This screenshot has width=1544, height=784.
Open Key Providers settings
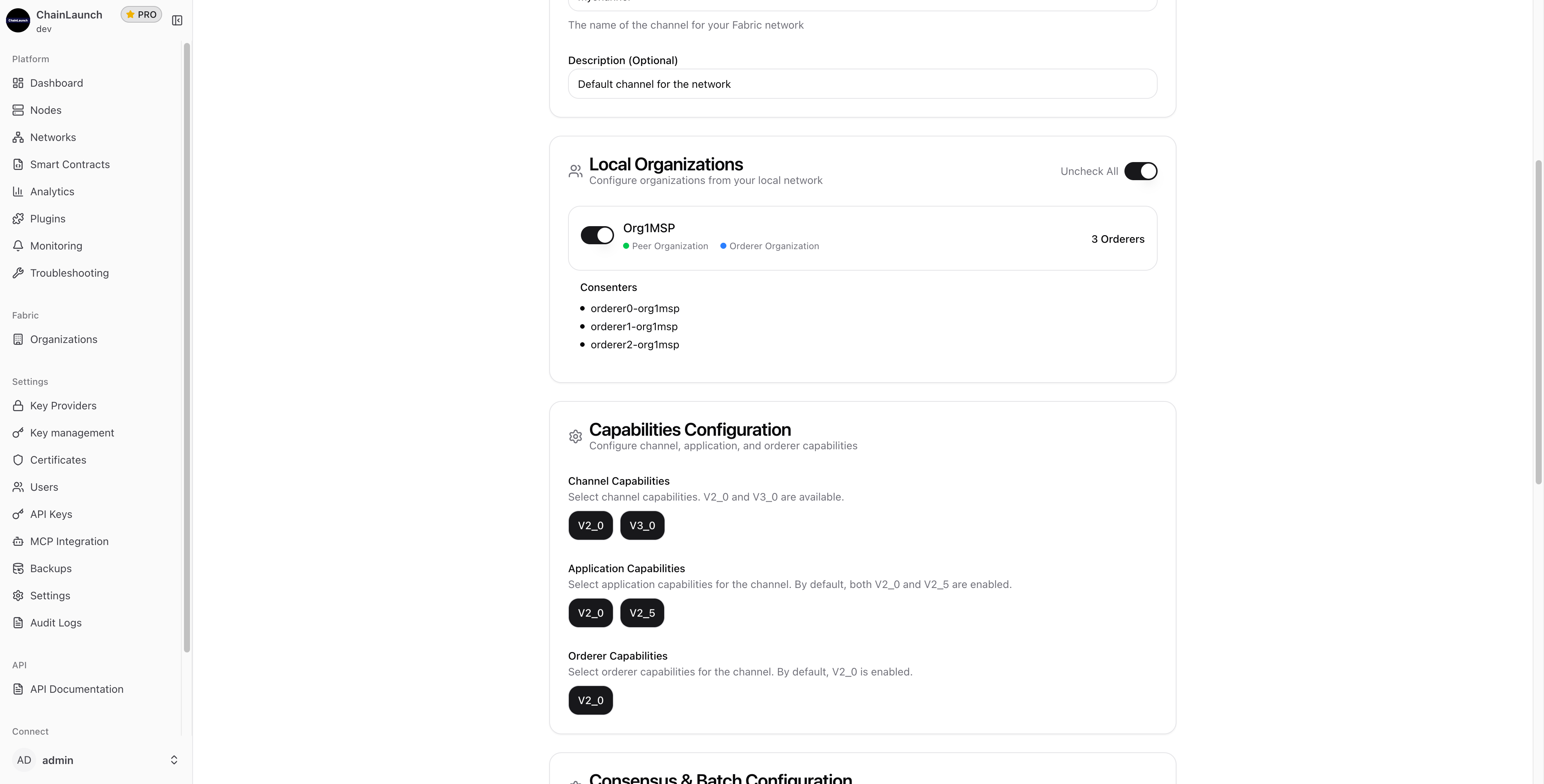(x=63, y=406)
